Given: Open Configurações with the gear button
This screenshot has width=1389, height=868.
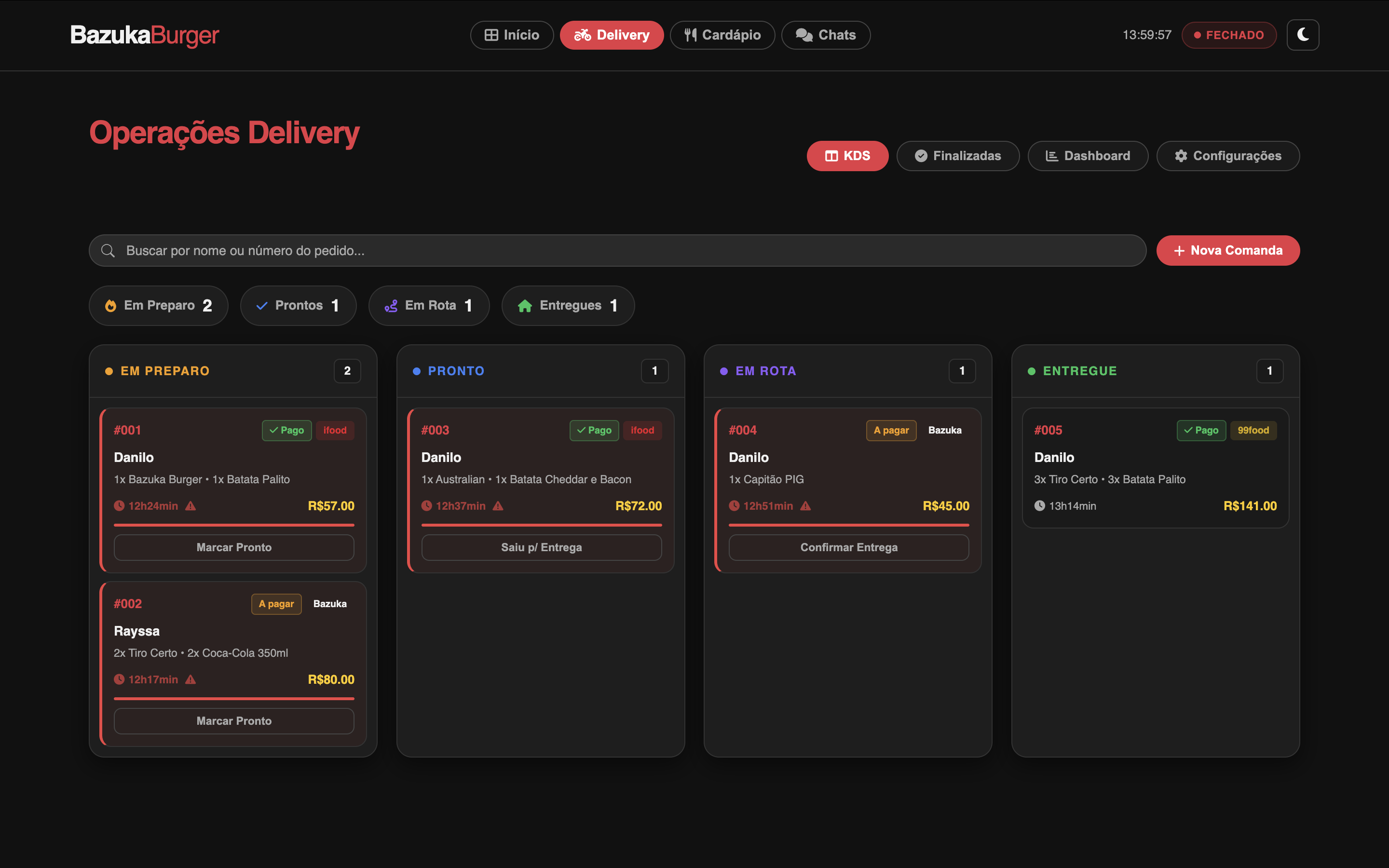Looking at the screenshot, I should pyautogui.click(x=1228, y=156).
